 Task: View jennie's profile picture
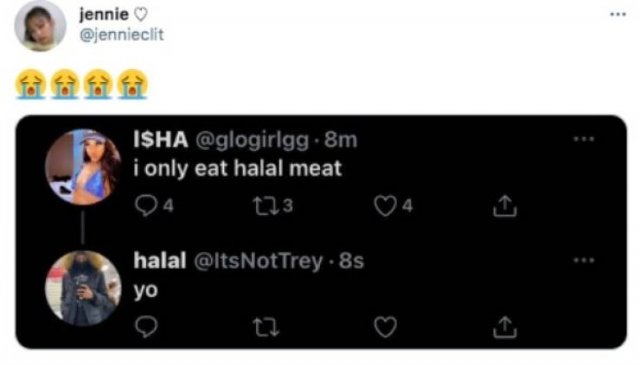click(x=40, y=25)
